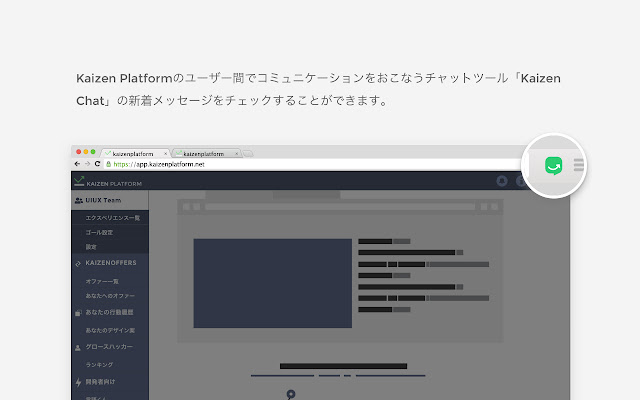Open 設定 under UIUX Team
640x400 pixels.
coord(91,247)
